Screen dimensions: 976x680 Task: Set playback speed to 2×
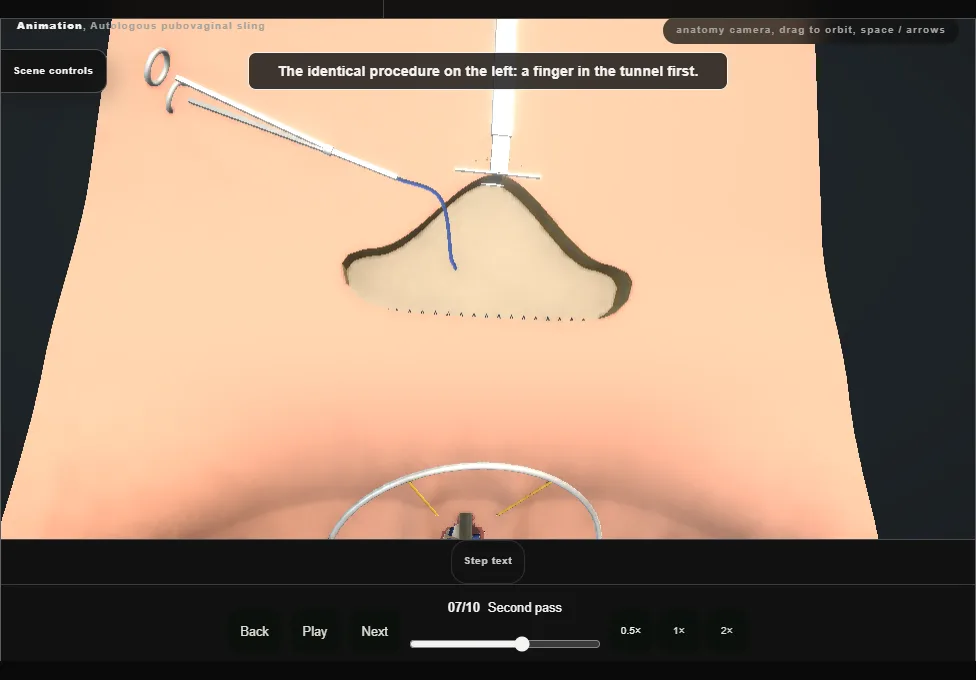(x=726, y=631)
